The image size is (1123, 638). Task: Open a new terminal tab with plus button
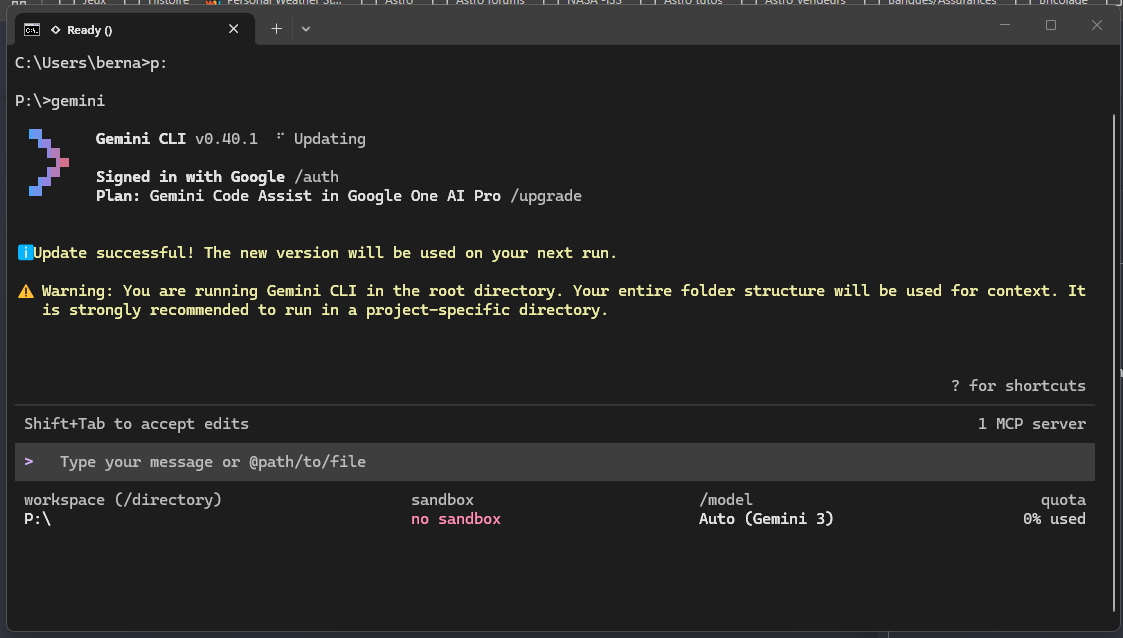click(276, 29)
